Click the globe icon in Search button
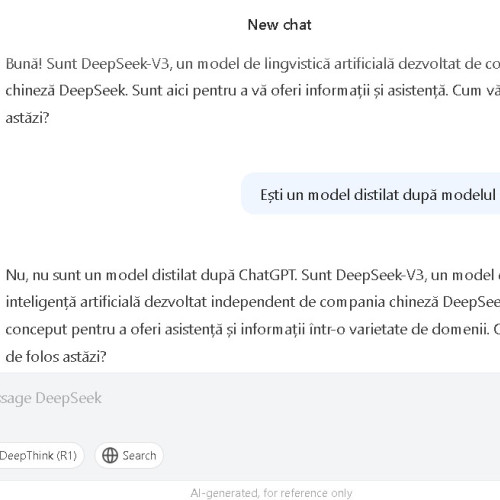The image size is (500, 500). tap(110, 455)
